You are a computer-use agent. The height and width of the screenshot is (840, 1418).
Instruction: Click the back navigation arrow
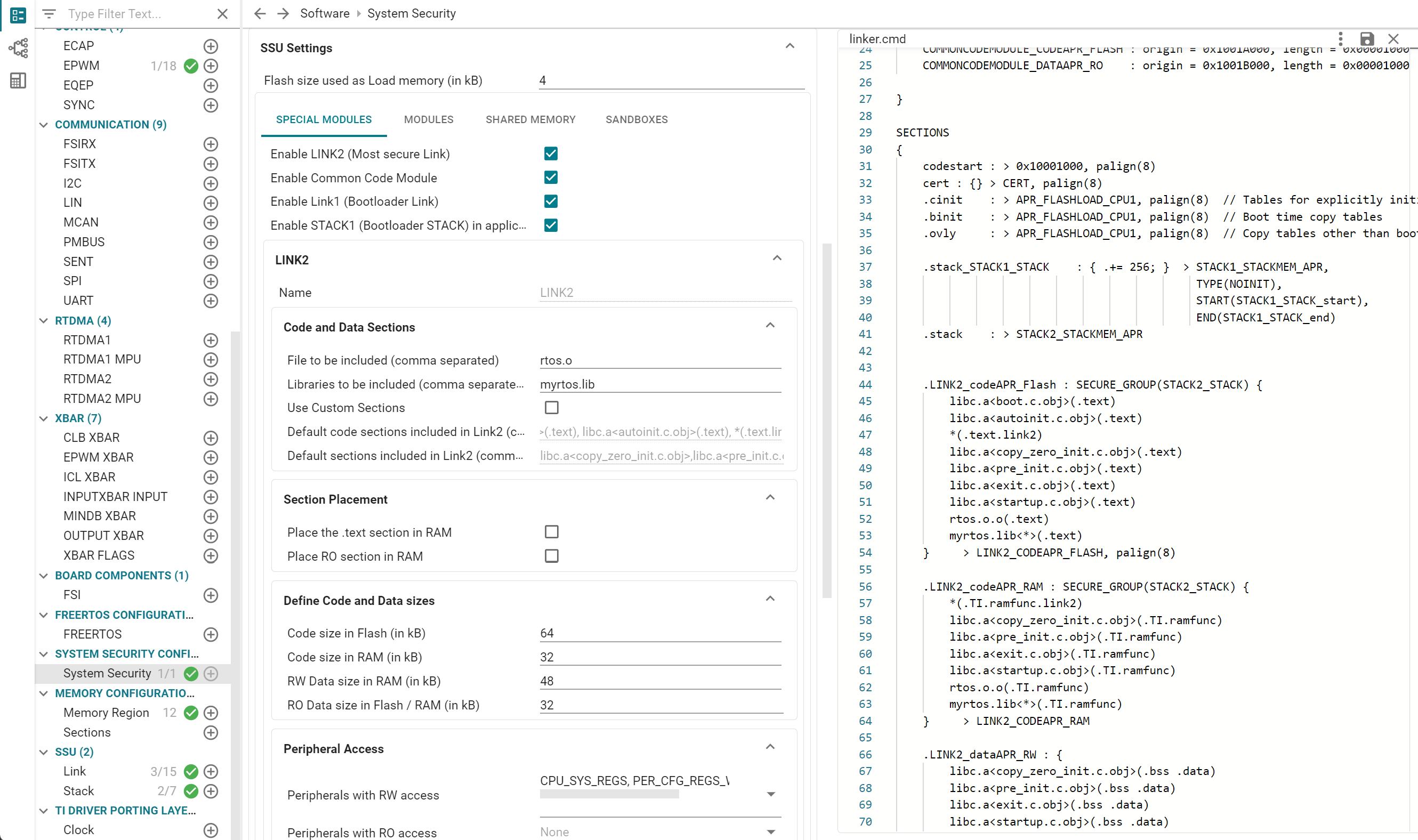[260, 13]
